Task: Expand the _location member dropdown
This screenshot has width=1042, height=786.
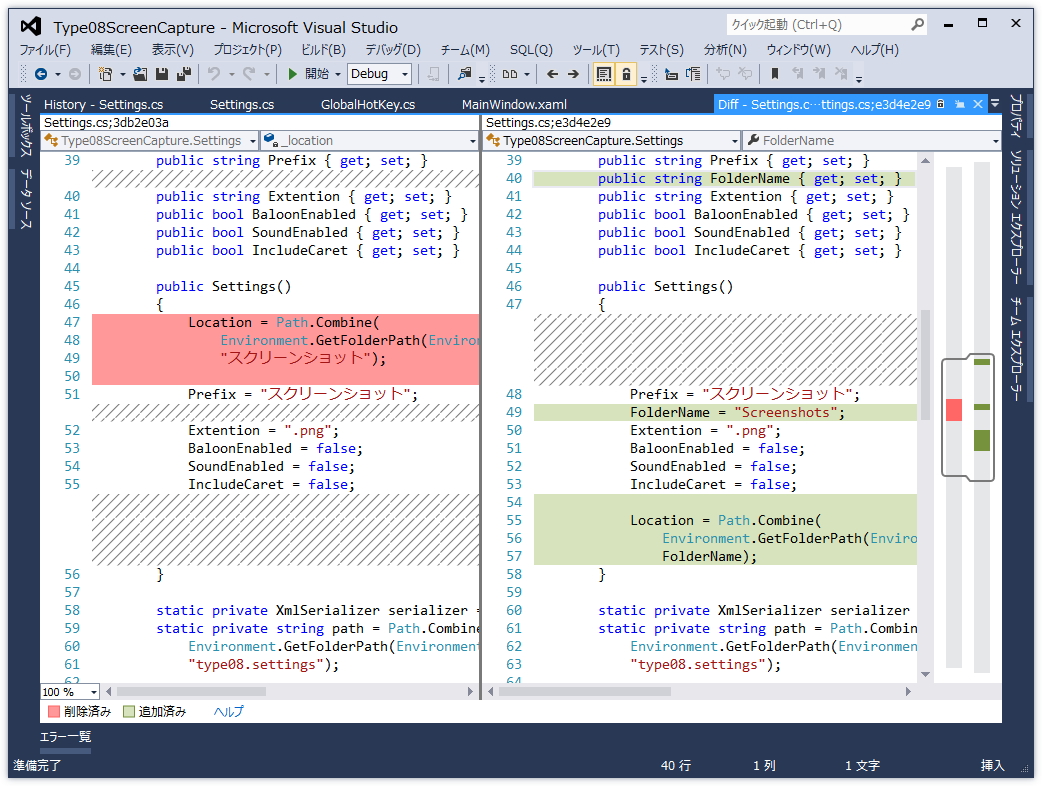Action: (x=472, y=141)
